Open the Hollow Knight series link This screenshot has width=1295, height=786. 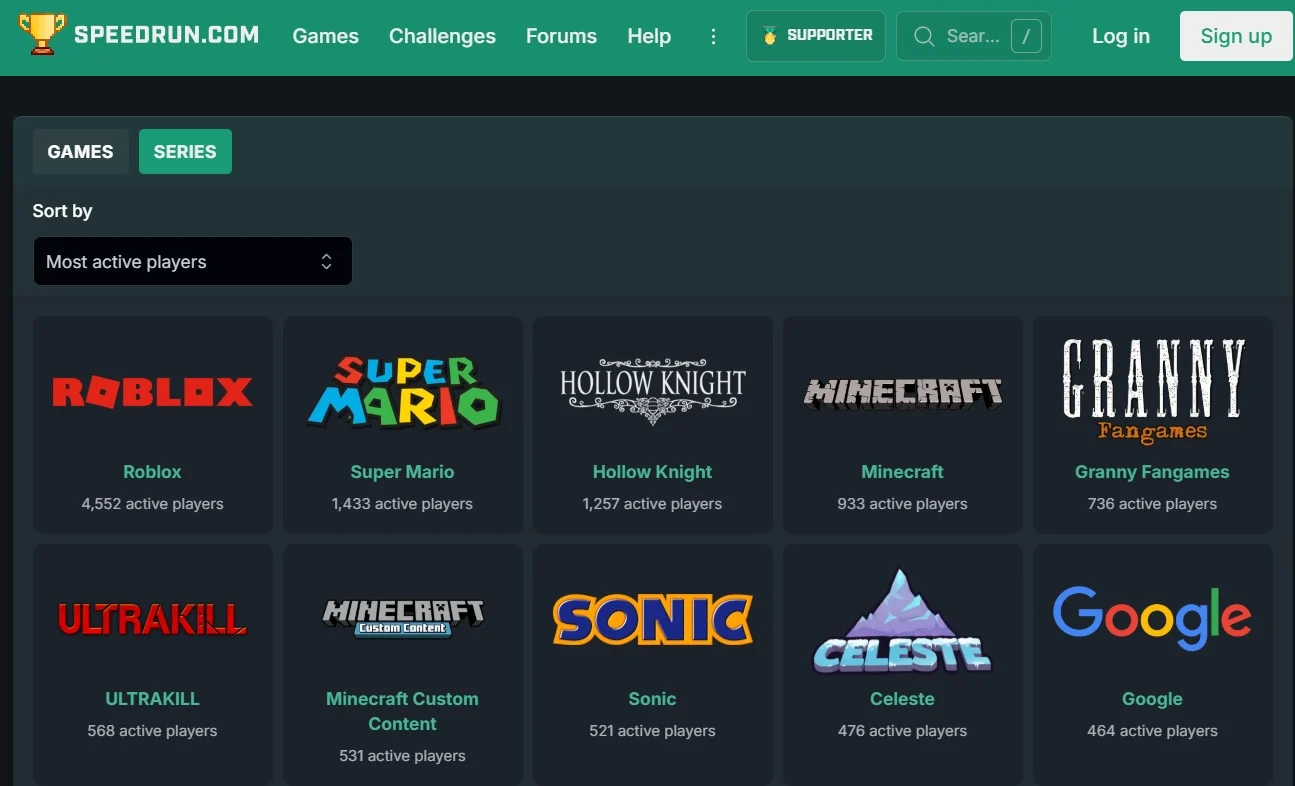652,472
